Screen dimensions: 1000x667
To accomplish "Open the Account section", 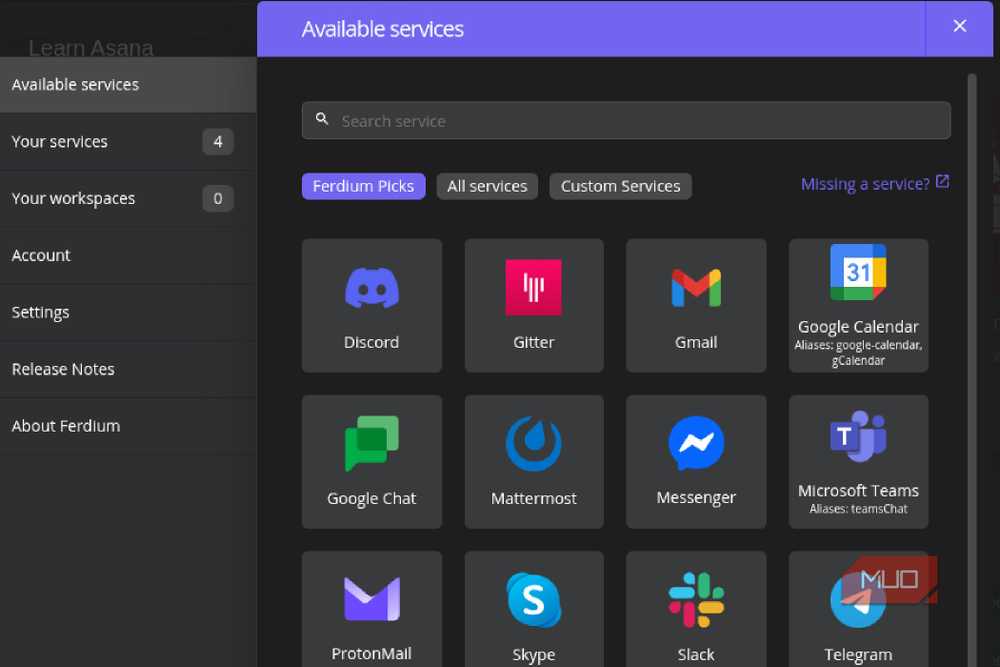I will point(128,255).
